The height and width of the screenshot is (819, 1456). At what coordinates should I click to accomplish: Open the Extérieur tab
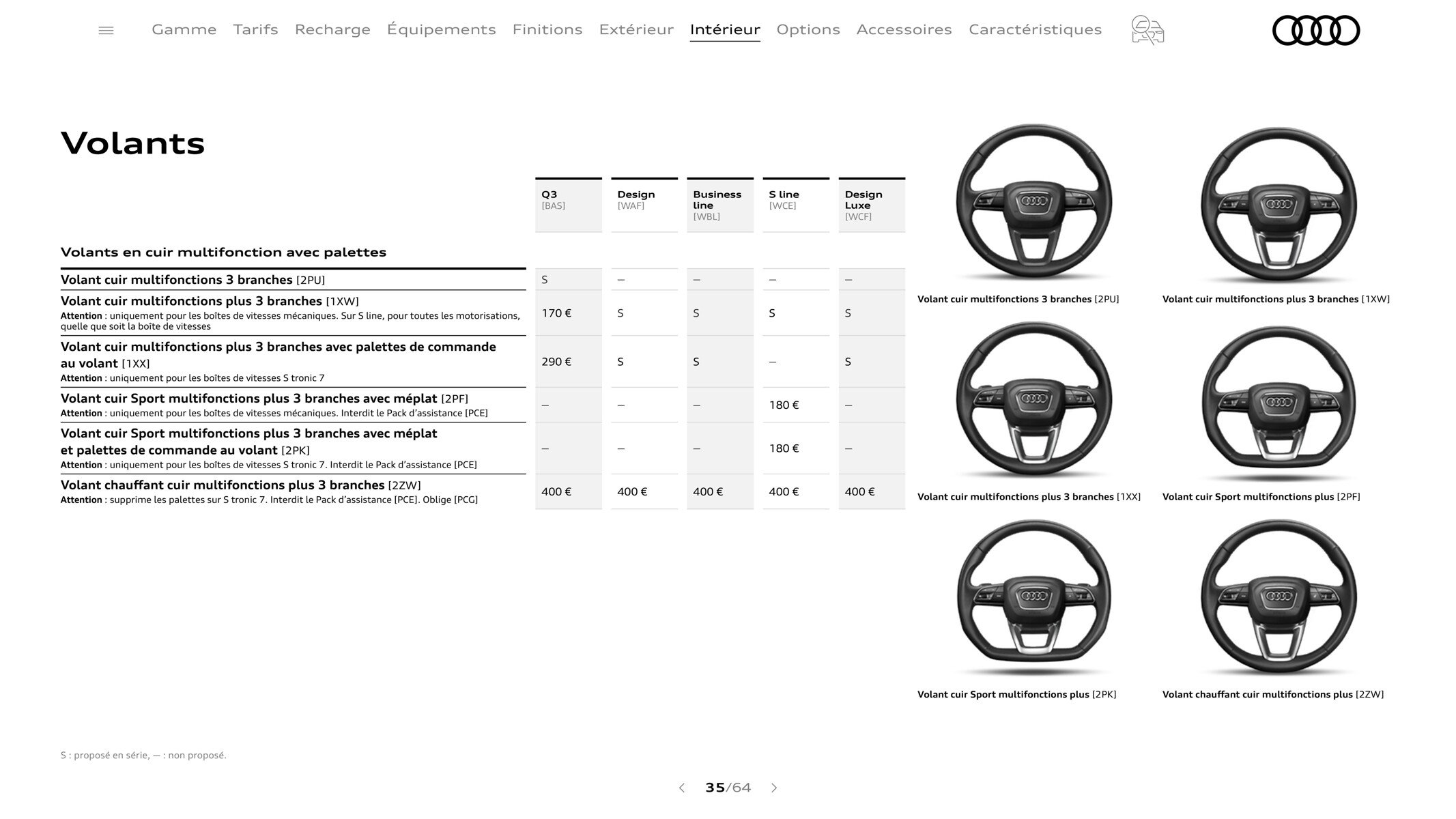click(x=636, y=29)
